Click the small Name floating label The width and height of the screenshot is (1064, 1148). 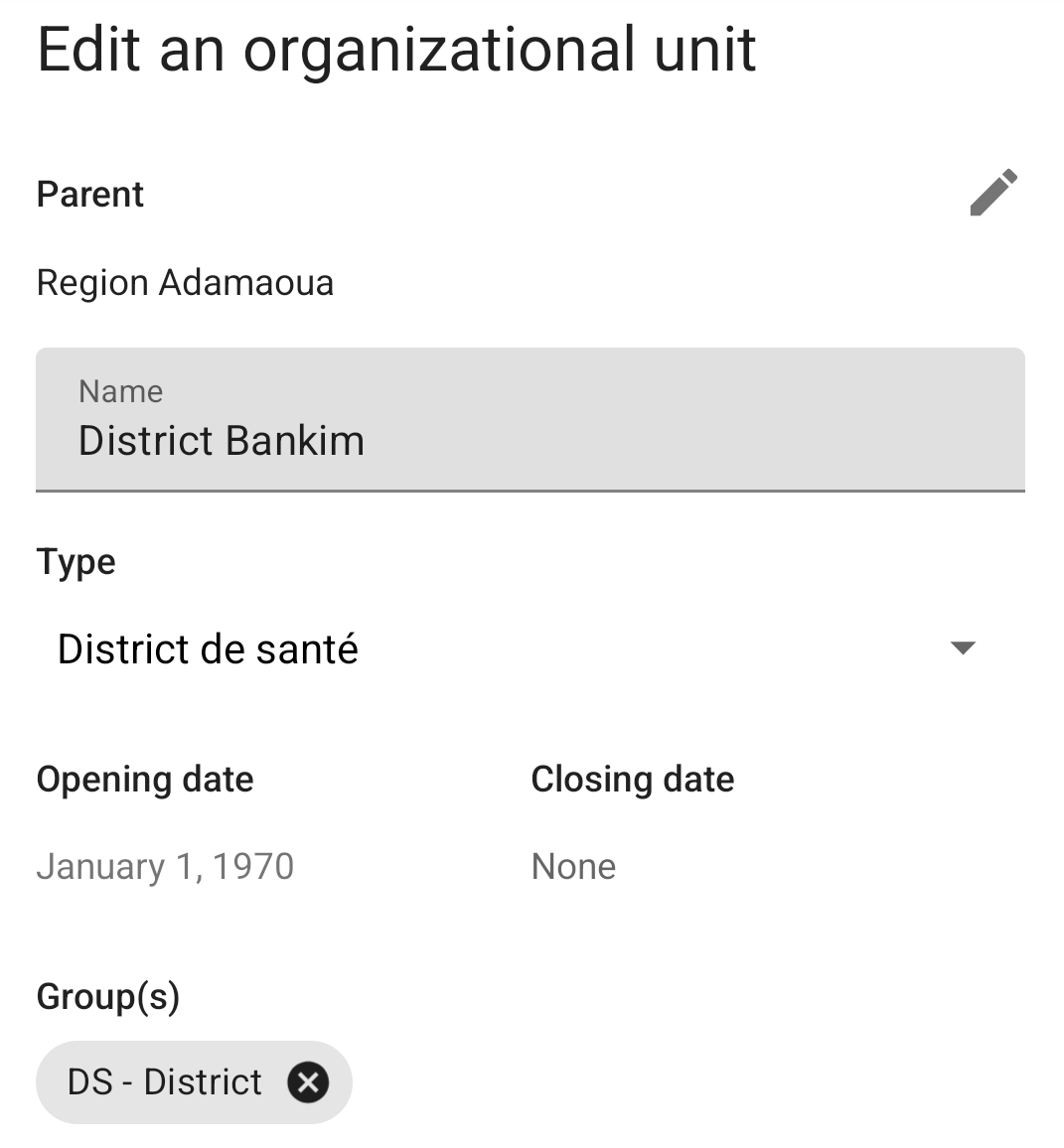click(120, 391)
